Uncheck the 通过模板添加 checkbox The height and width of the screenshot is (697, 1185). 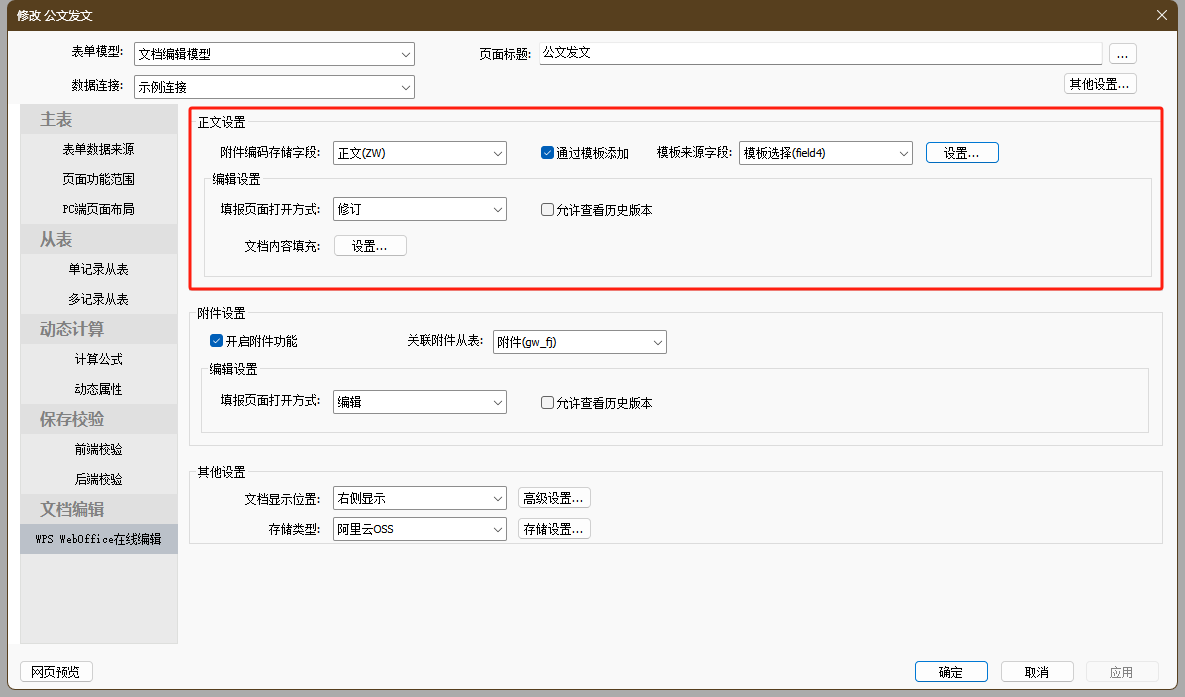point(547,153)
